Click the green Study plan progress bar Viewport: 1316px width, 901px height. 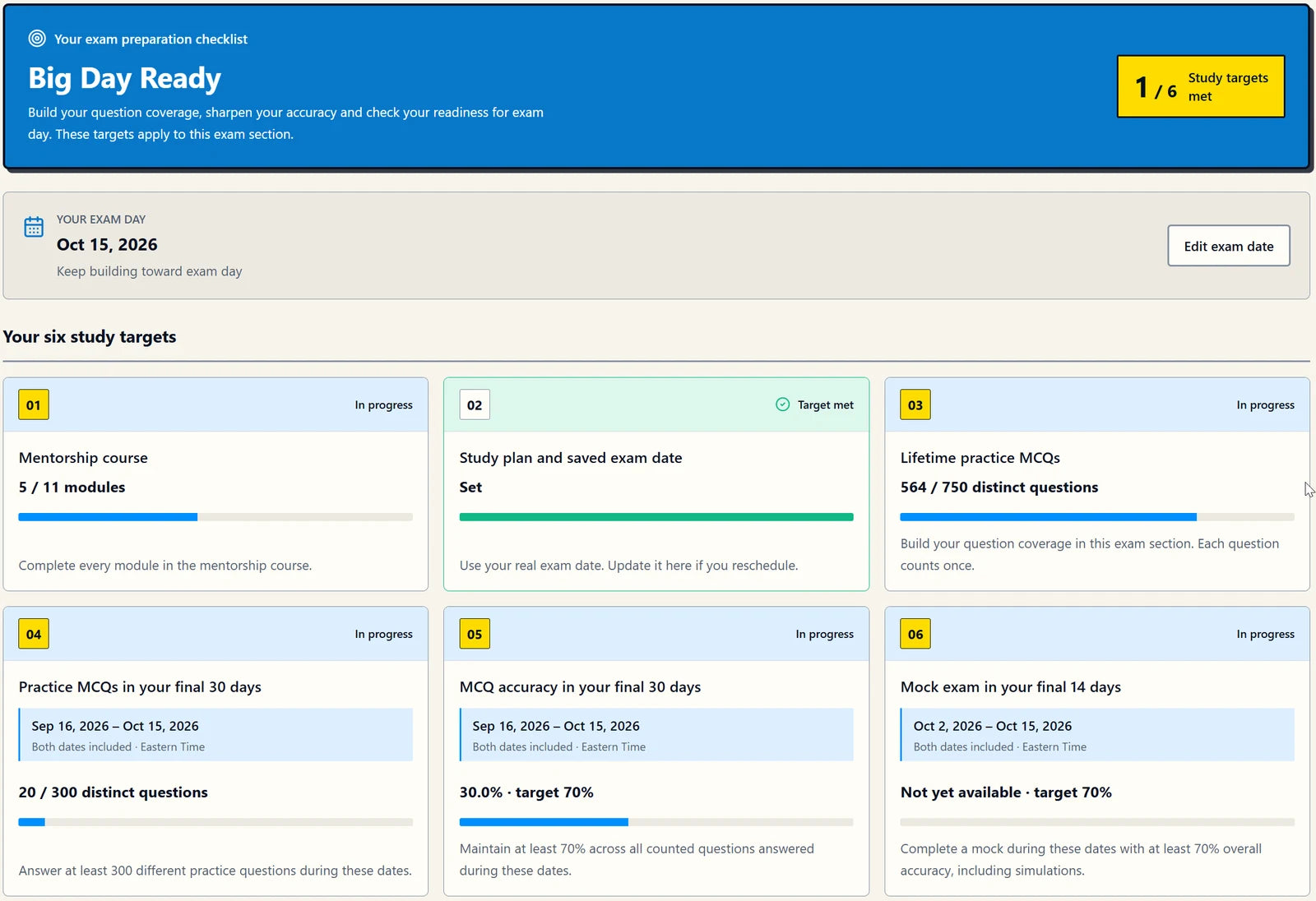click(656, 517)
